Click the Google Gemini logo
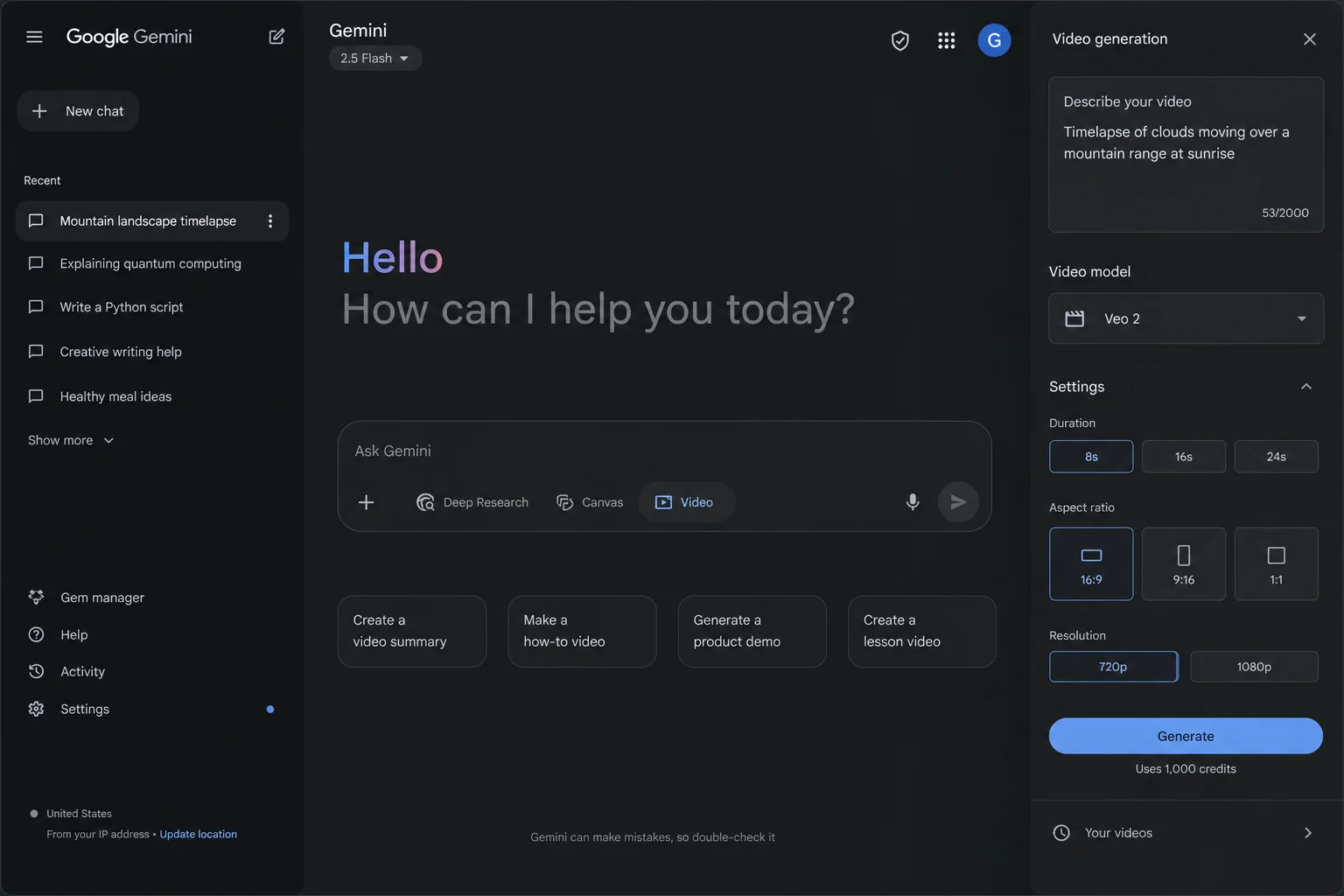The image size is (1344, 896). click(129, 37)
